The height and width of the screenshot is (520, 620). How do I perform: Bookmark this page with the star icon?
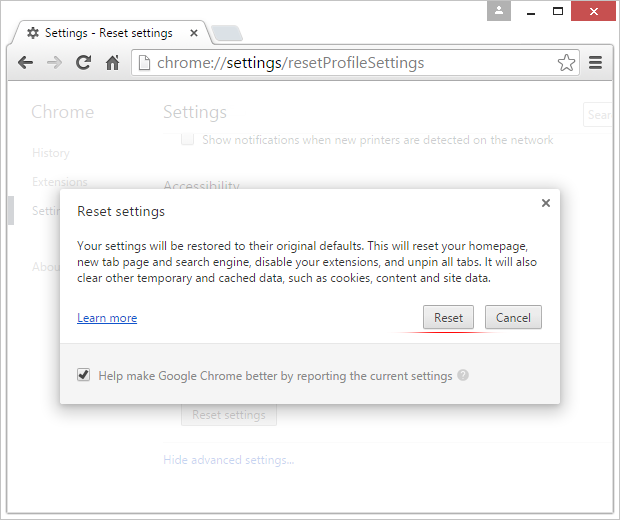tap(566, 62)
